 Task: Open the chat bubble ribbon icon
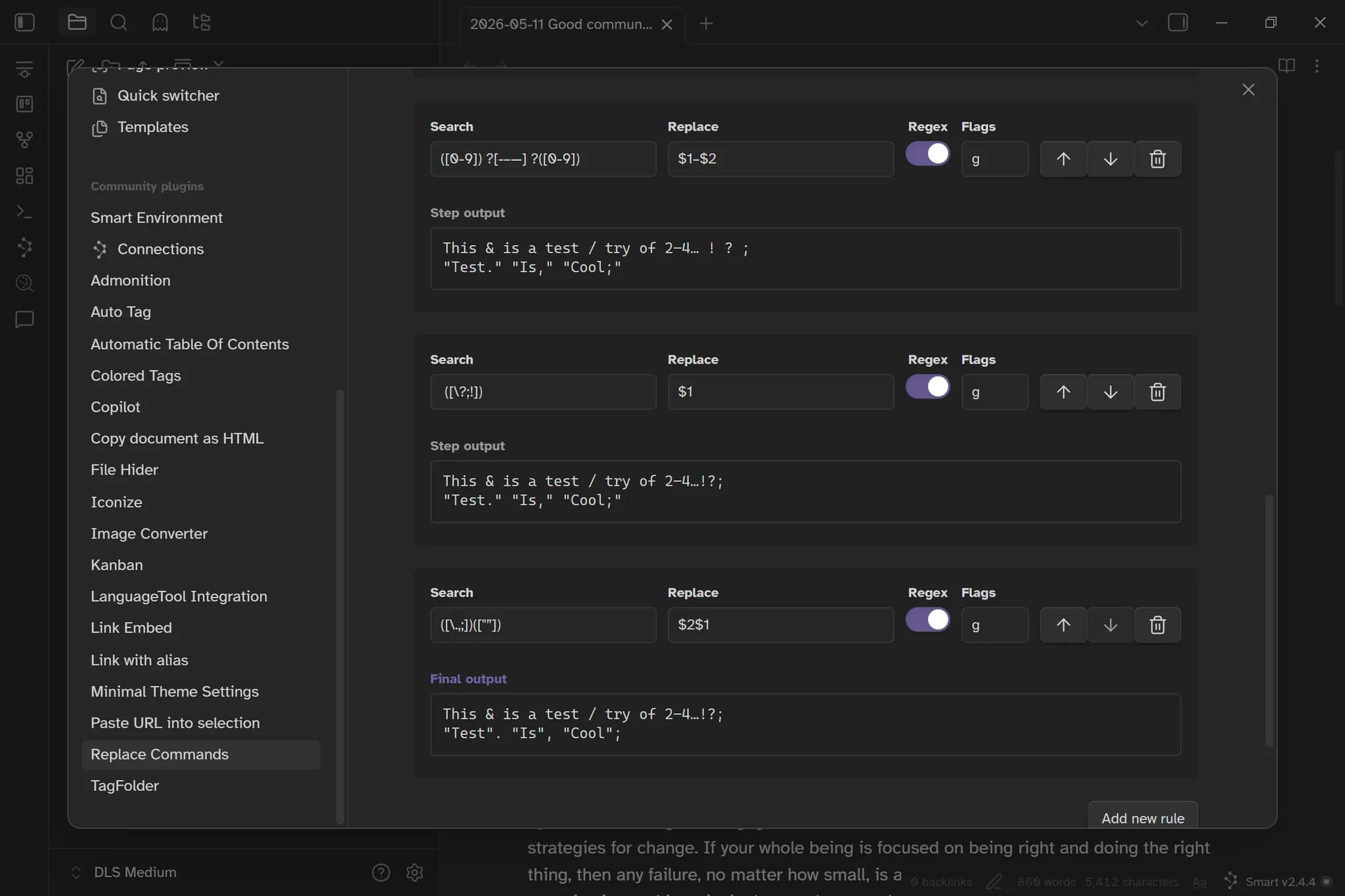(x=24, y=319)
